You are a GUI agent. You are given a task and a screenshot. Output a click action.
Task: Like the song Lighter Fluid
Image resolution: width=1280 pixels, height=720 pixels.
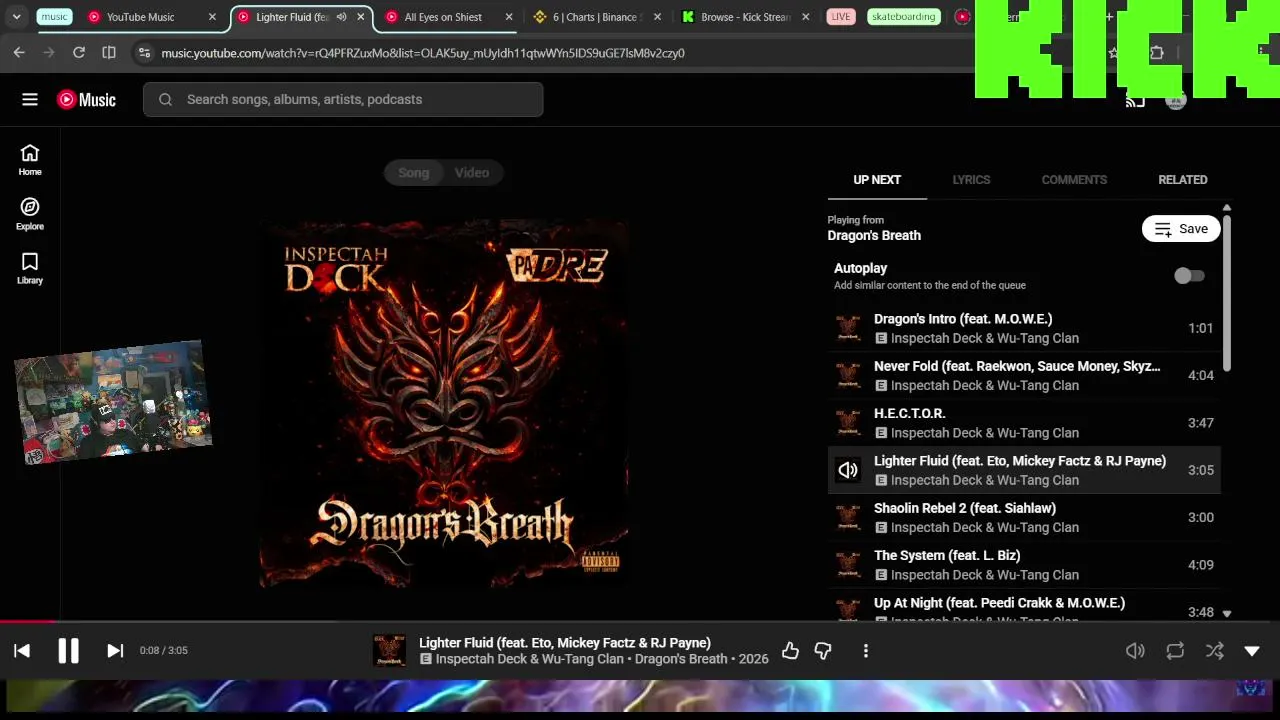pos(790,650)
